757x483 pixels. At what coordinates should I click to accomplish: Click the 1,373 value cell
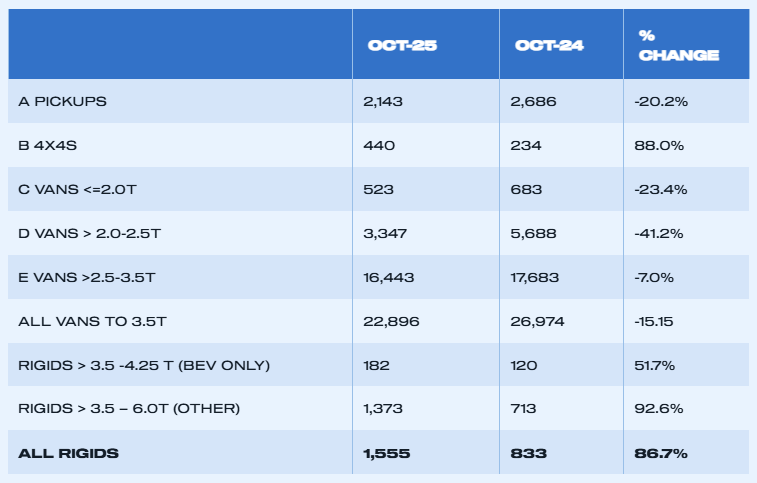[383, 410]
